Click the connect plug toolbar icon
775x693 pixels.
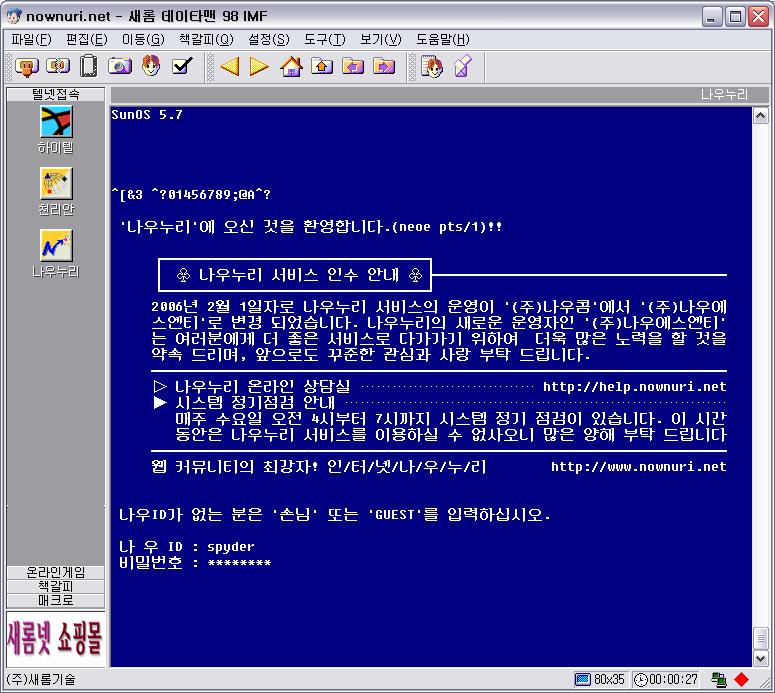pos(27,66)
